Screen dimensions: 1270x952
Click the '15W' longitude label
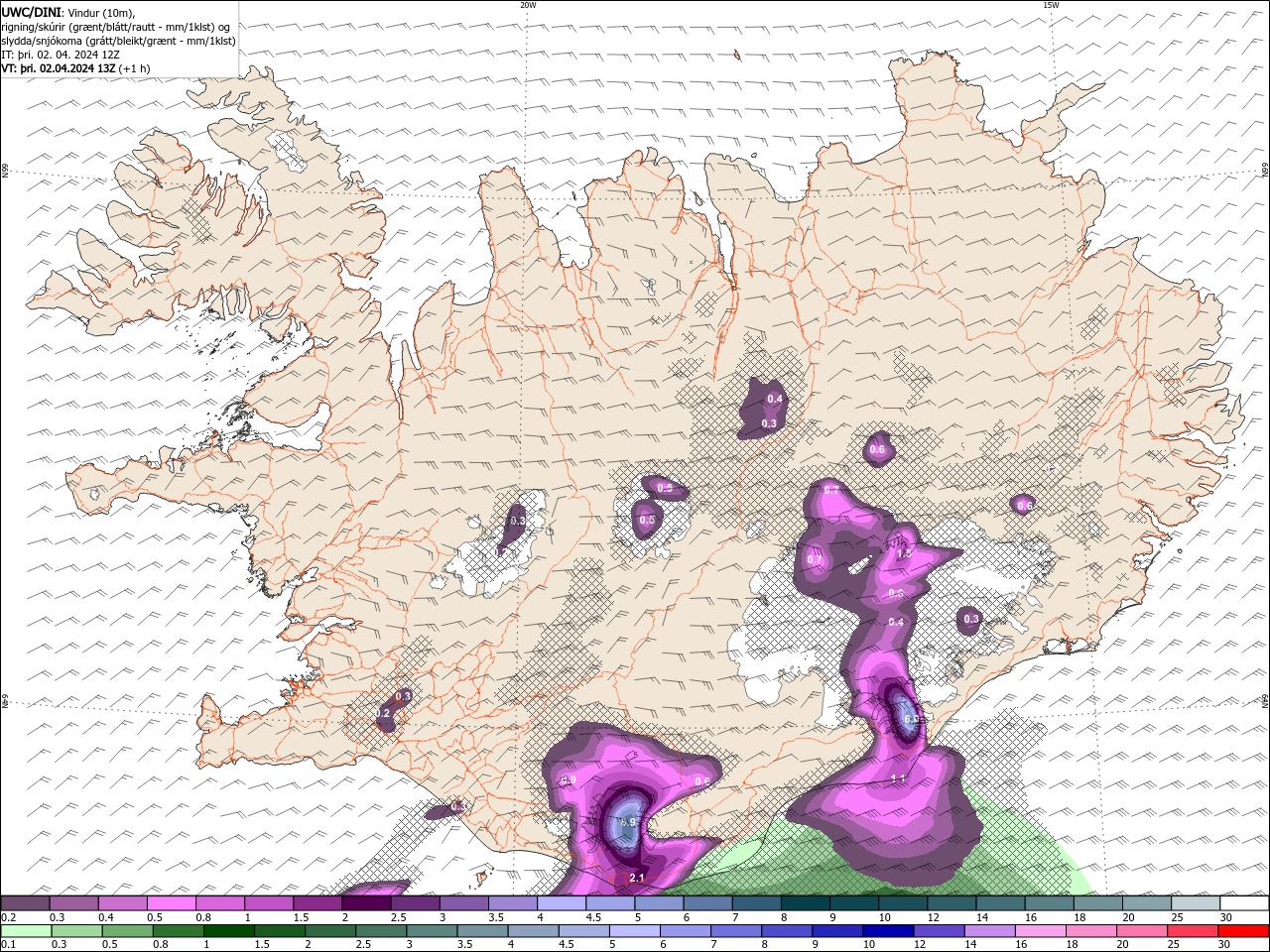point(1051,5)
